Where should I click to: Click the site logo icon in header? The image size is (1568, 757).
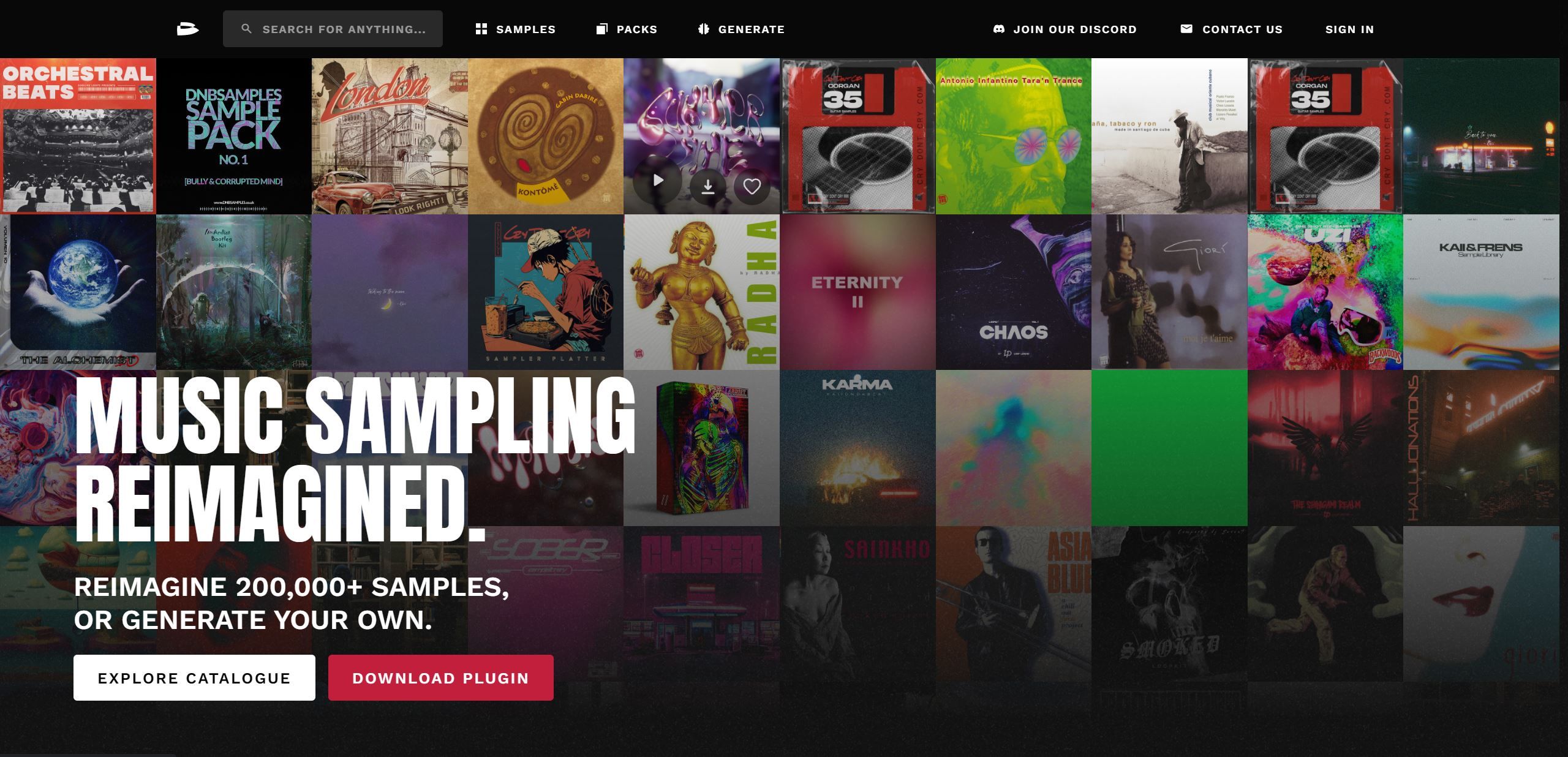click(187, 29)
